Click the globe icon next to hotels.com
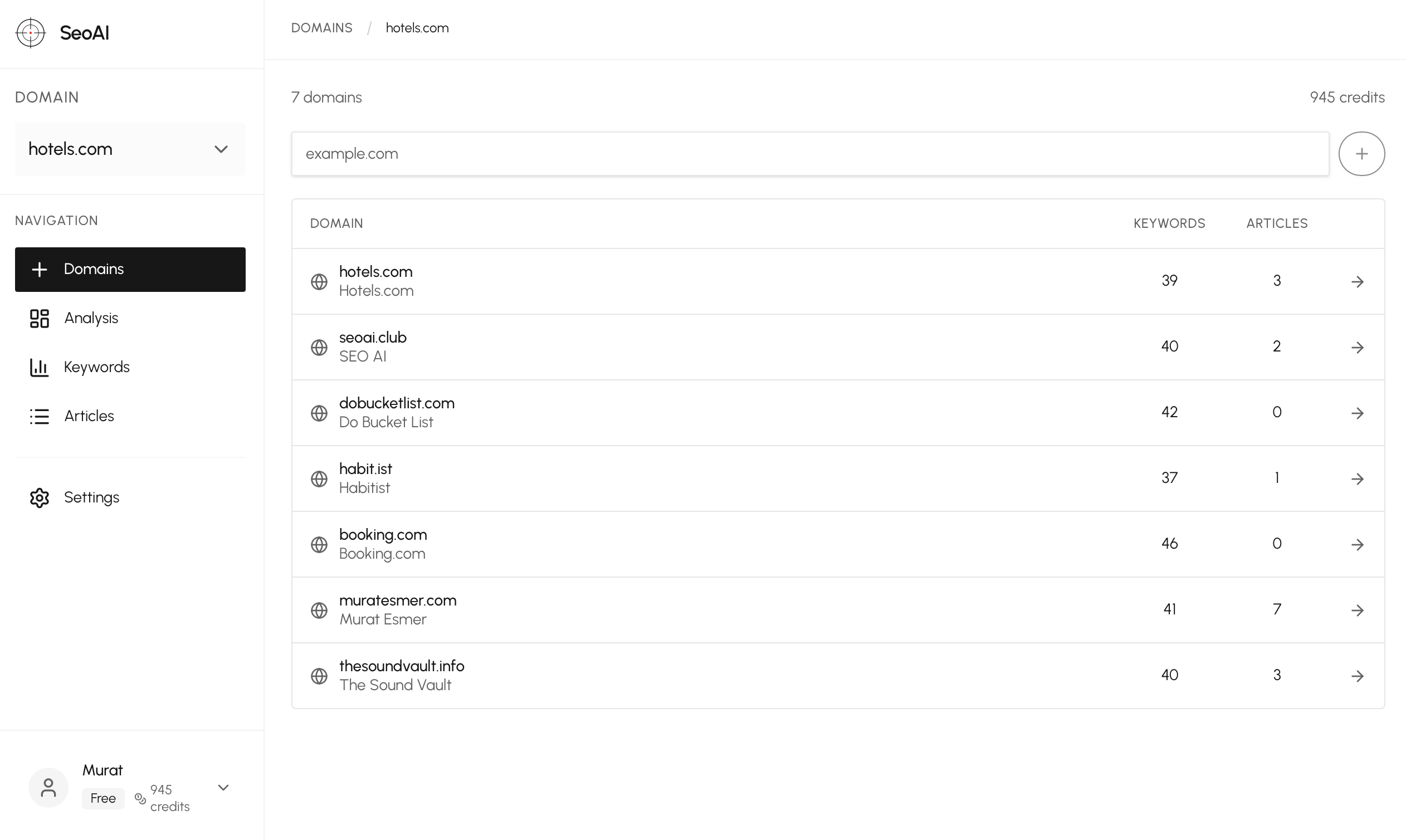This screenshot has height=840, width=1406. click(319, 281)
